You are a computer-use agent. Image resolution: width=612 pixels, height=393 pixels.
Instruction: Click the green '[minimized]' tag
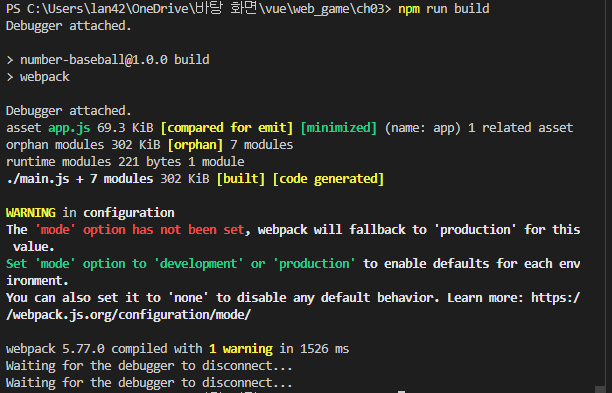[339, 128]
